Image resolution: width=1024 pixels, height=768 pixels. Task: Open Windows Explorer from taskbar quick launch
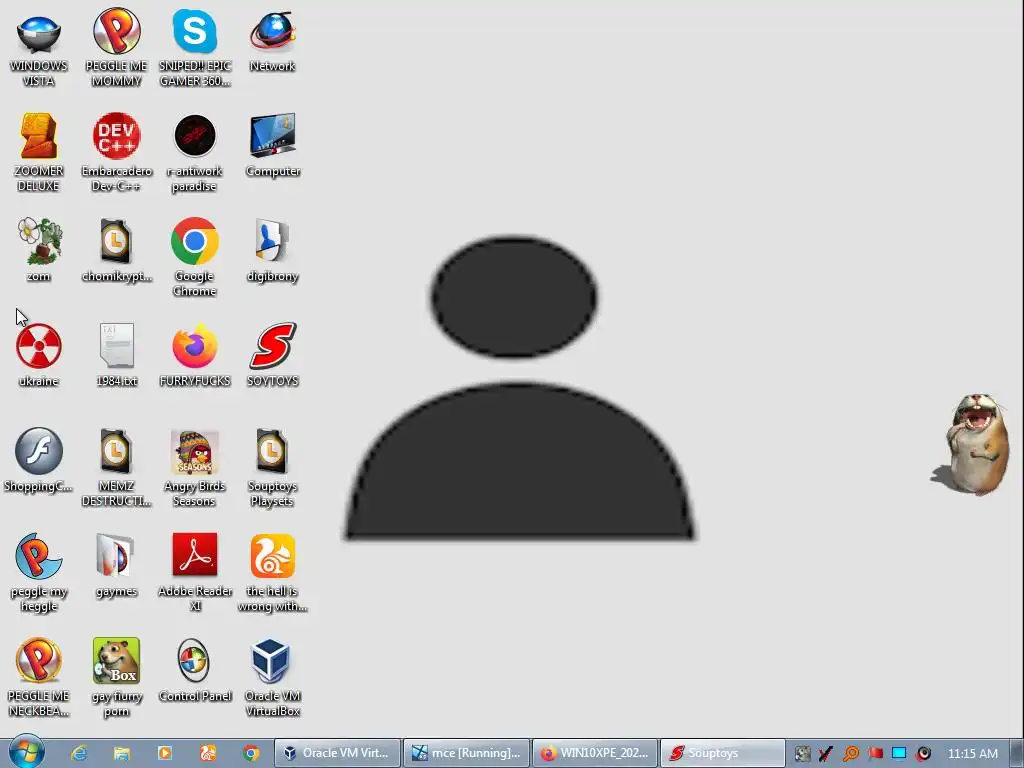pyautogui.click(x=121, y=753)
